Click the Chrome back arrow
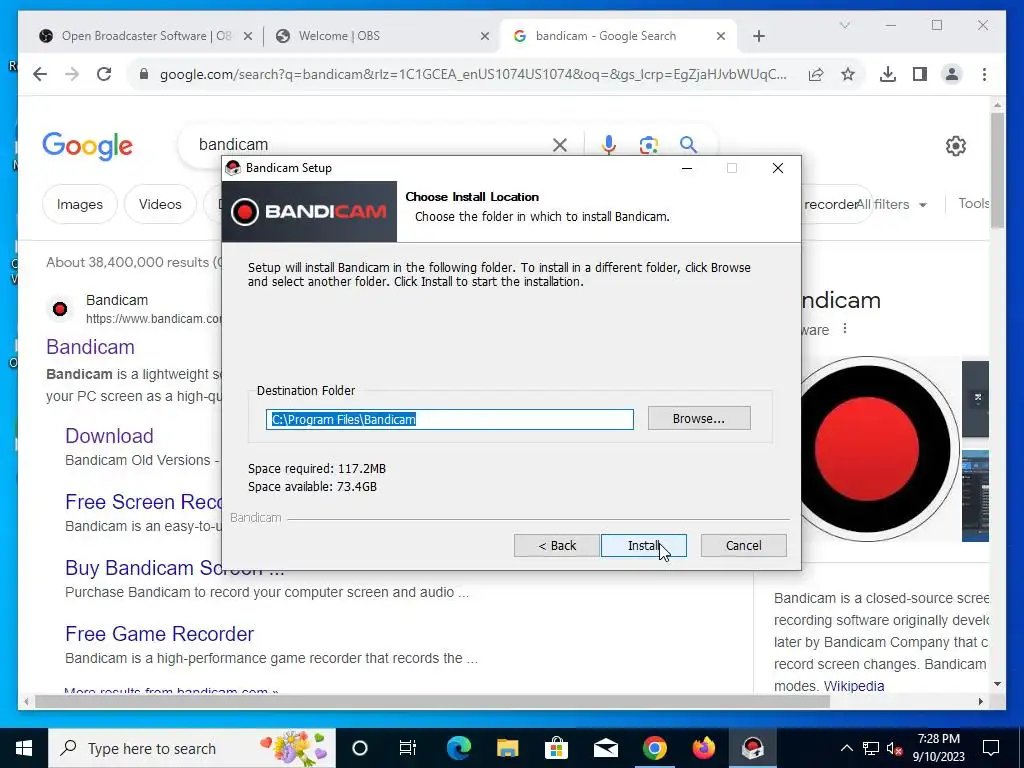 [40, 74]
